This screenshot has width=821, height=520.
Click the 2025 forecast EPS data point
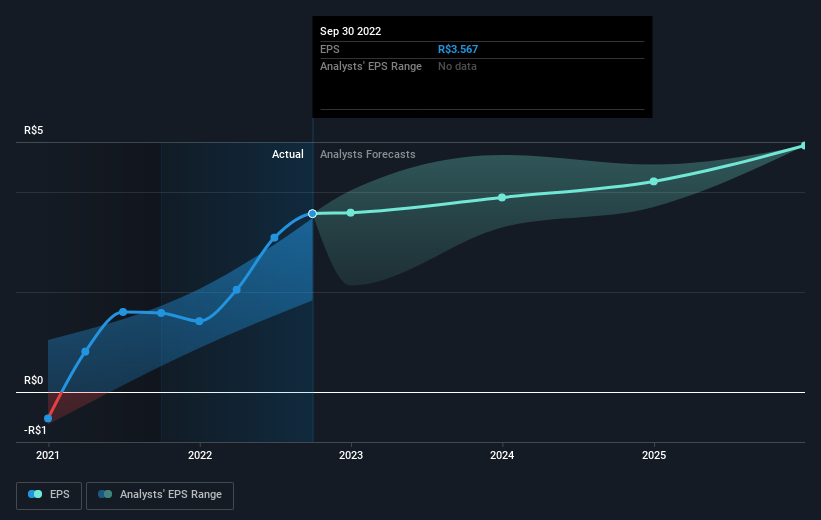(654, 181)
